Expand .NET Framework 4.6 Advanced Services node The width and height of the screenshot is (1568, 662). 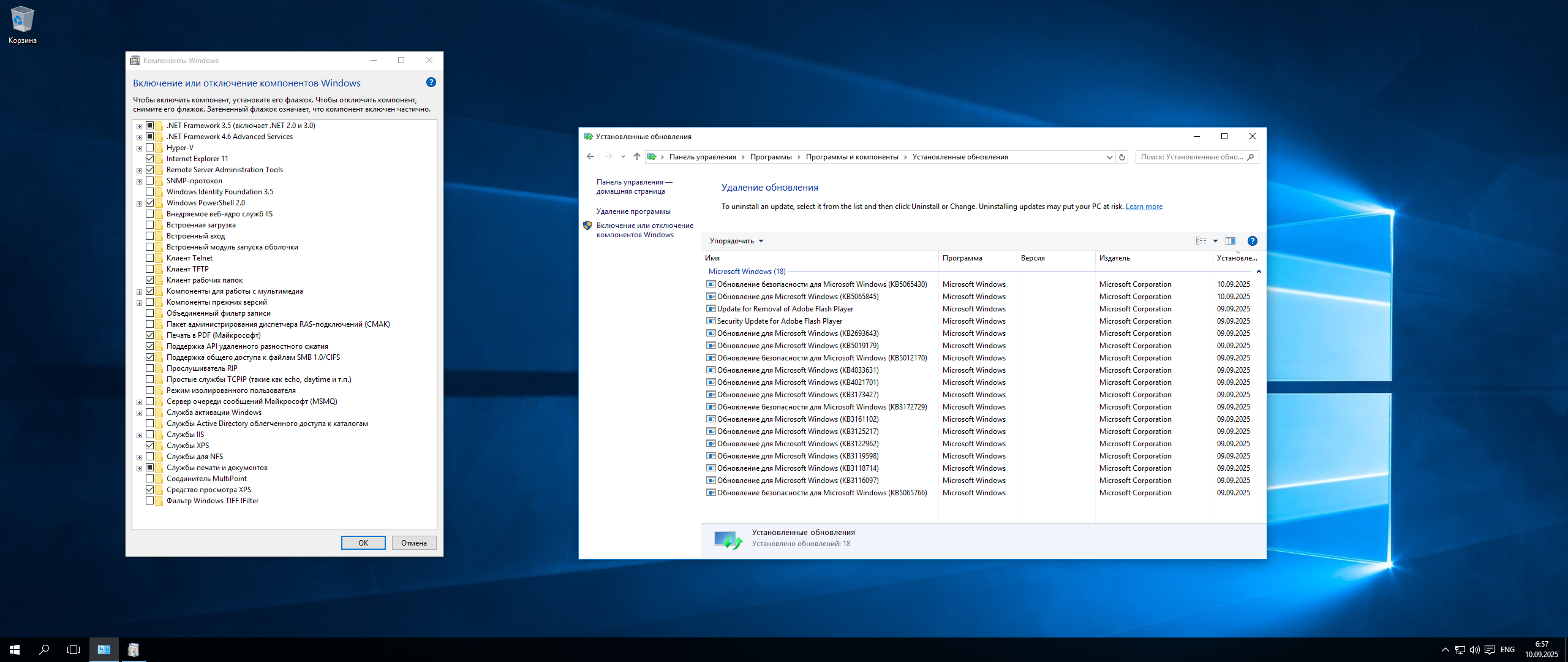click(140, 137)
